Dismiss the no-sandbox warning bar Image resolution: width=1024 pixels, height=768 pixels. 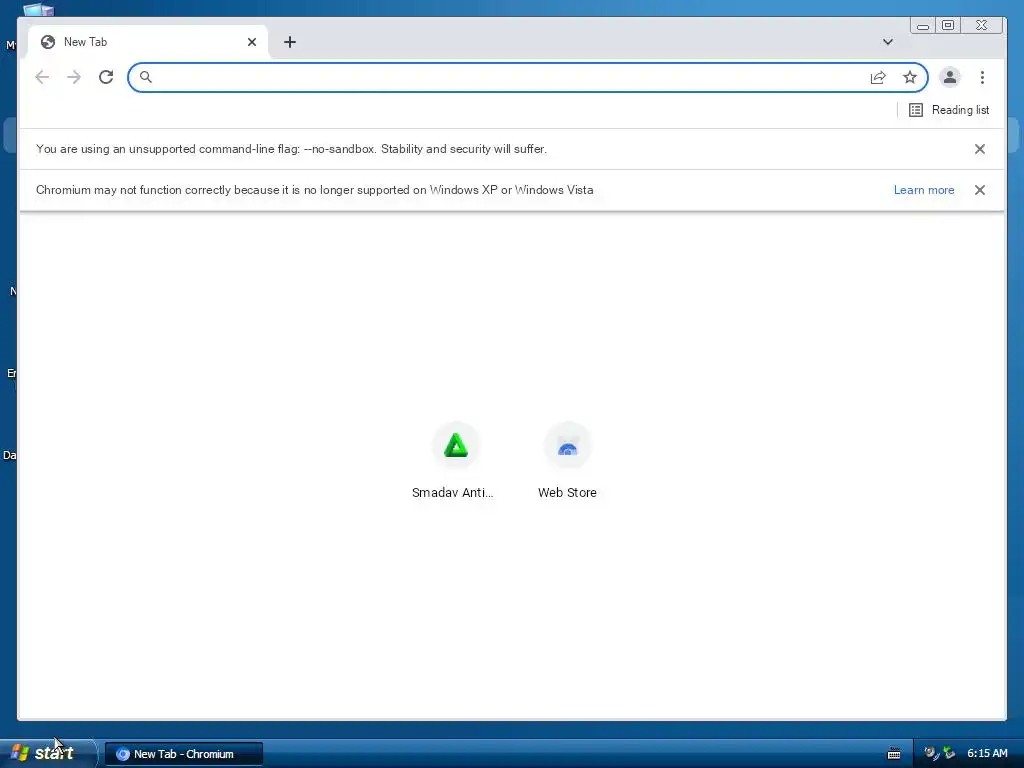pos(980,149)
